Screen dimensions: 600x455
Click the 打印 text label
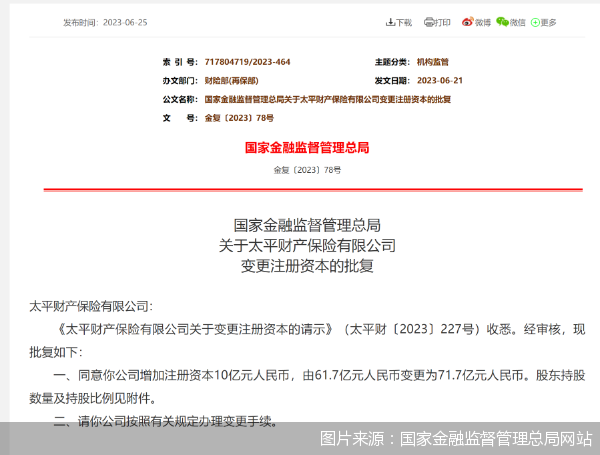(x=442, y=23)
